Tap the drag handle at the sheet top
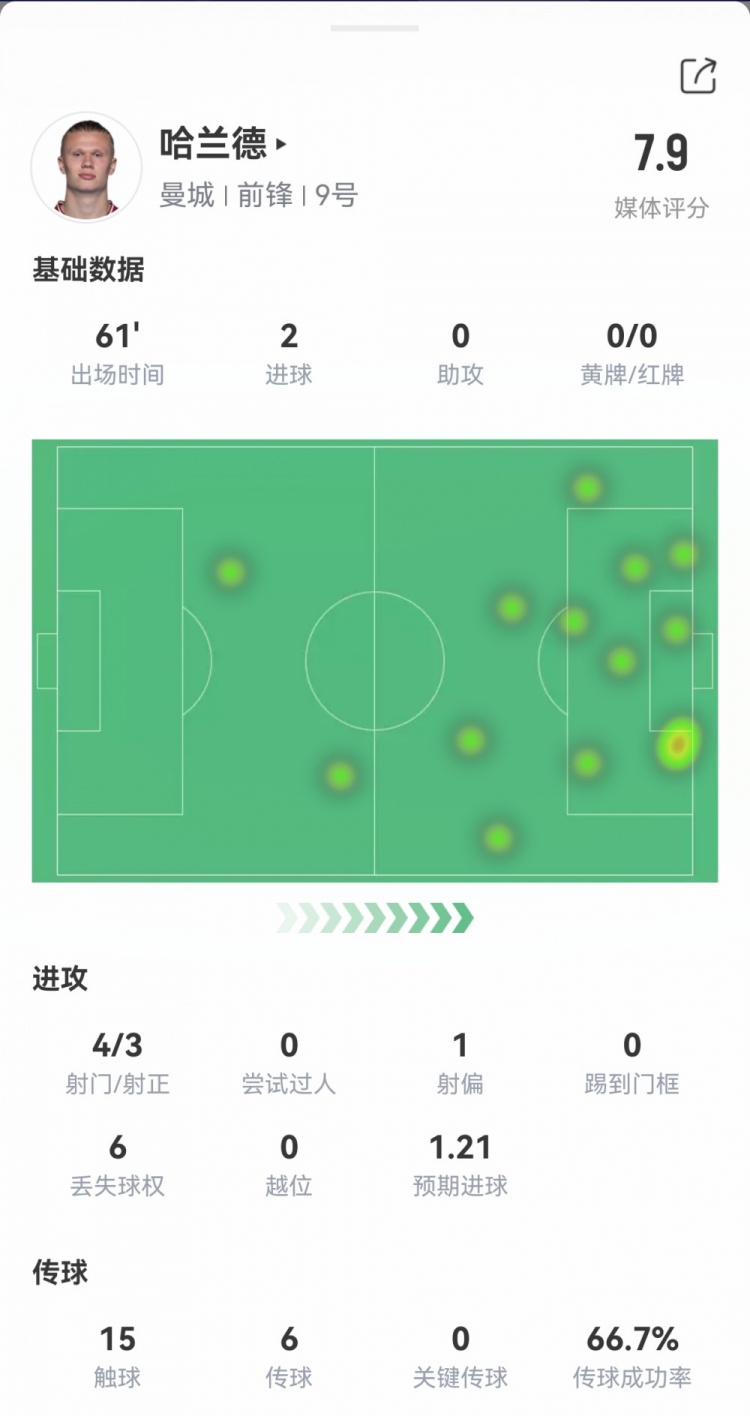750x1416 pixels. click(374, 28)
